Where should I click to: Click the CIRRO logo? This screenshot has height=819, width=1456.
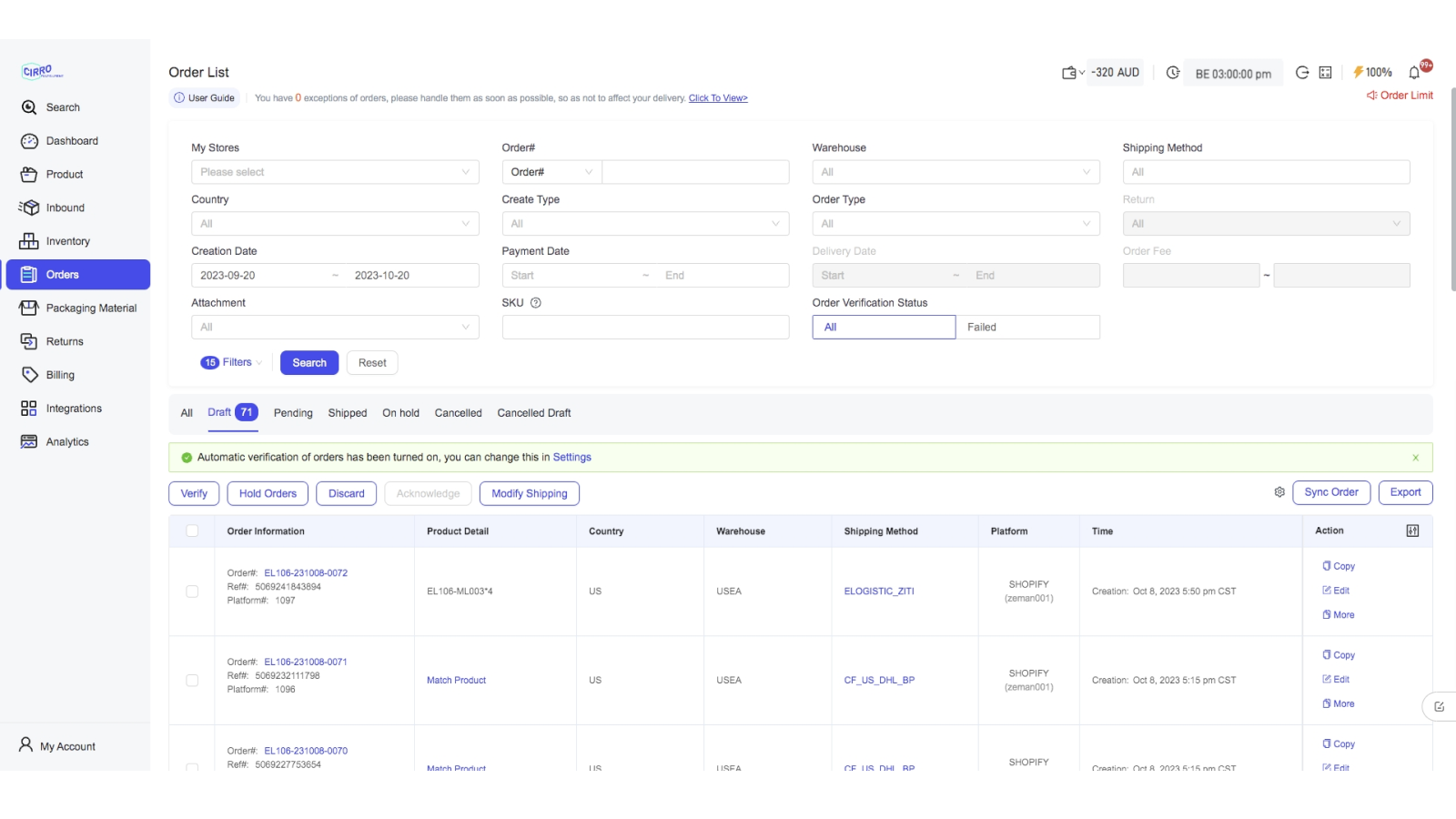[x=42, y=71]
